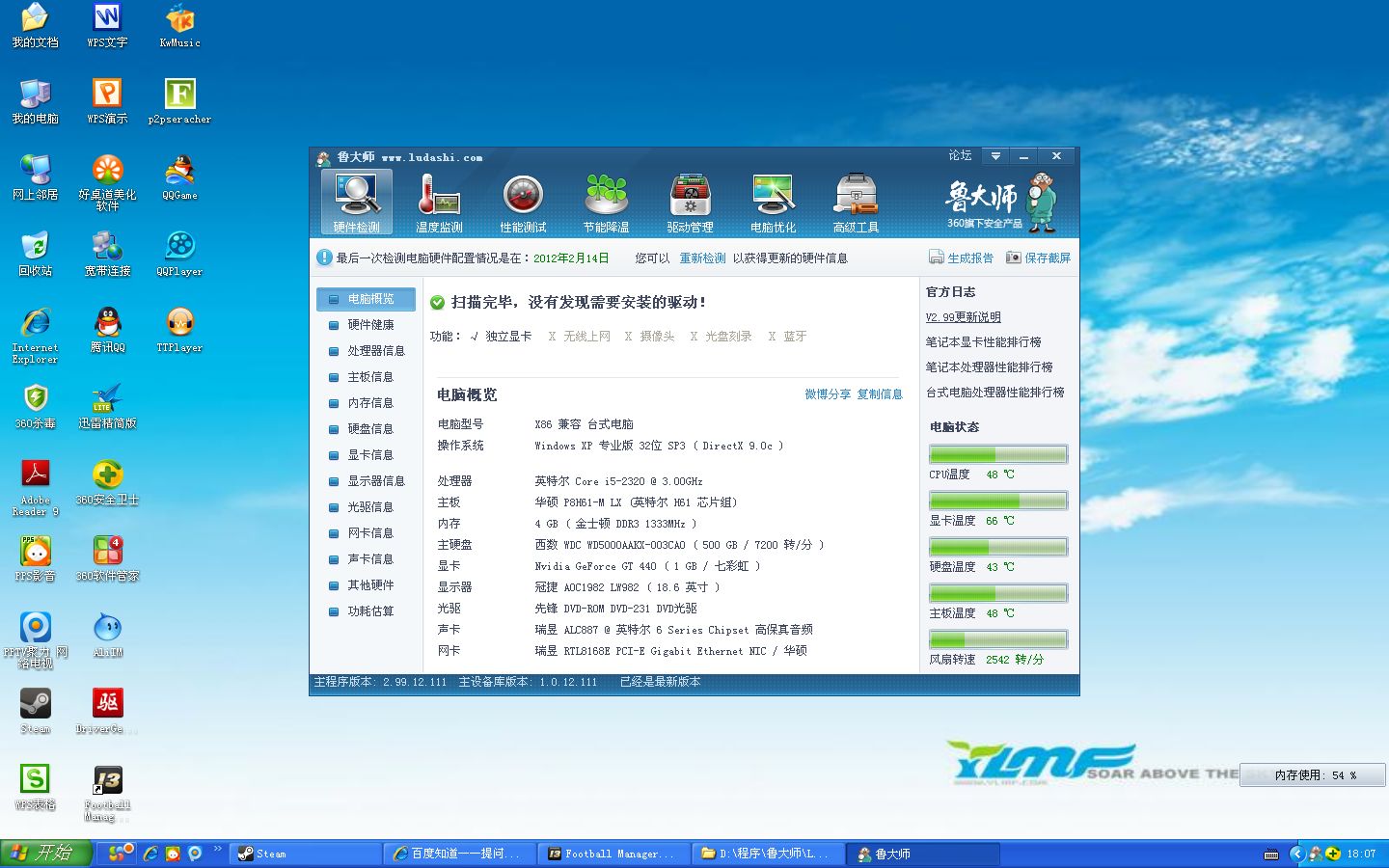Open 驱动管理 driver management
Image resolution: width=1389 pixels, height=868 pixels.
click(x=690, y=203)
